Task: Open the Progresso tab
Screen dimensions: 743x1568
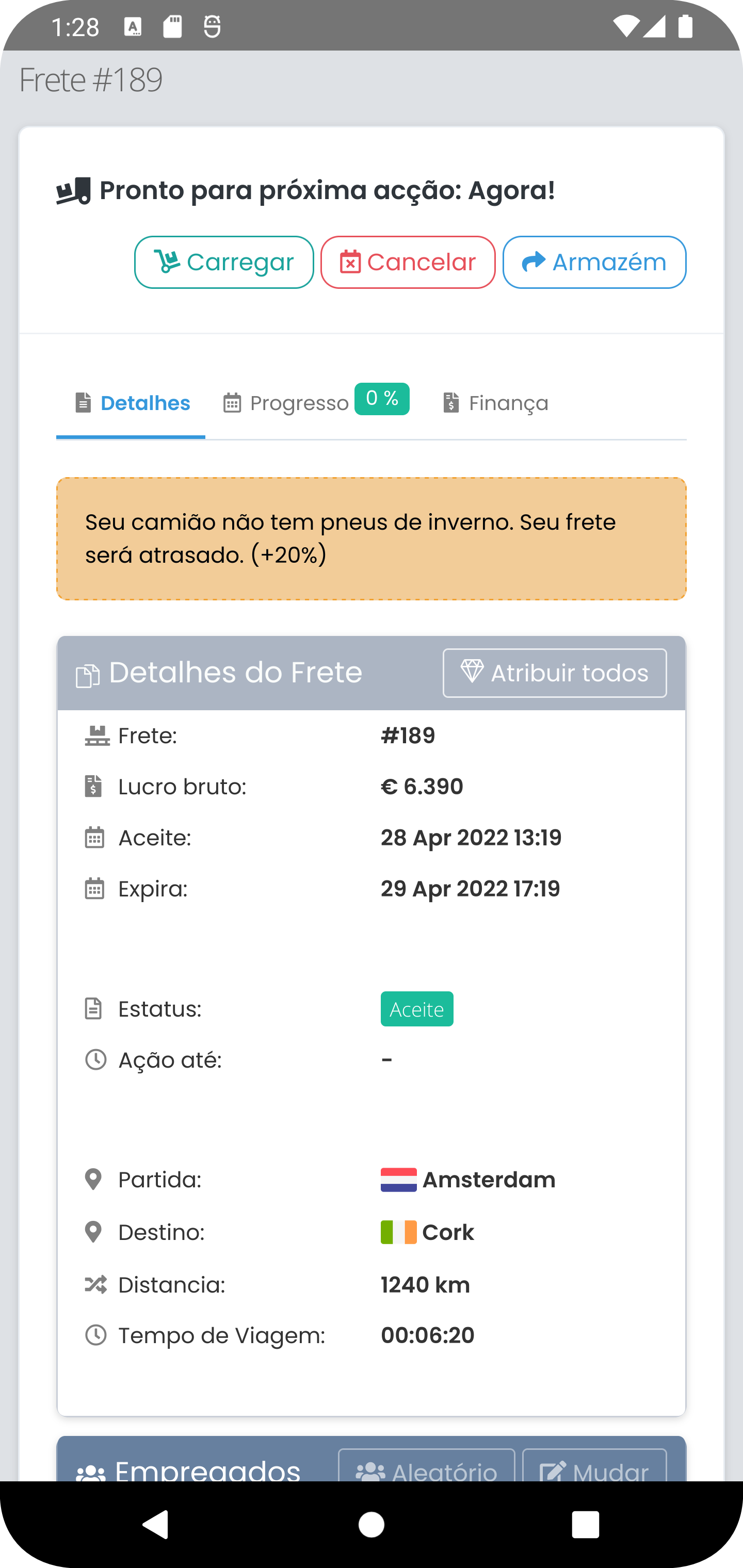Action: 286,403
